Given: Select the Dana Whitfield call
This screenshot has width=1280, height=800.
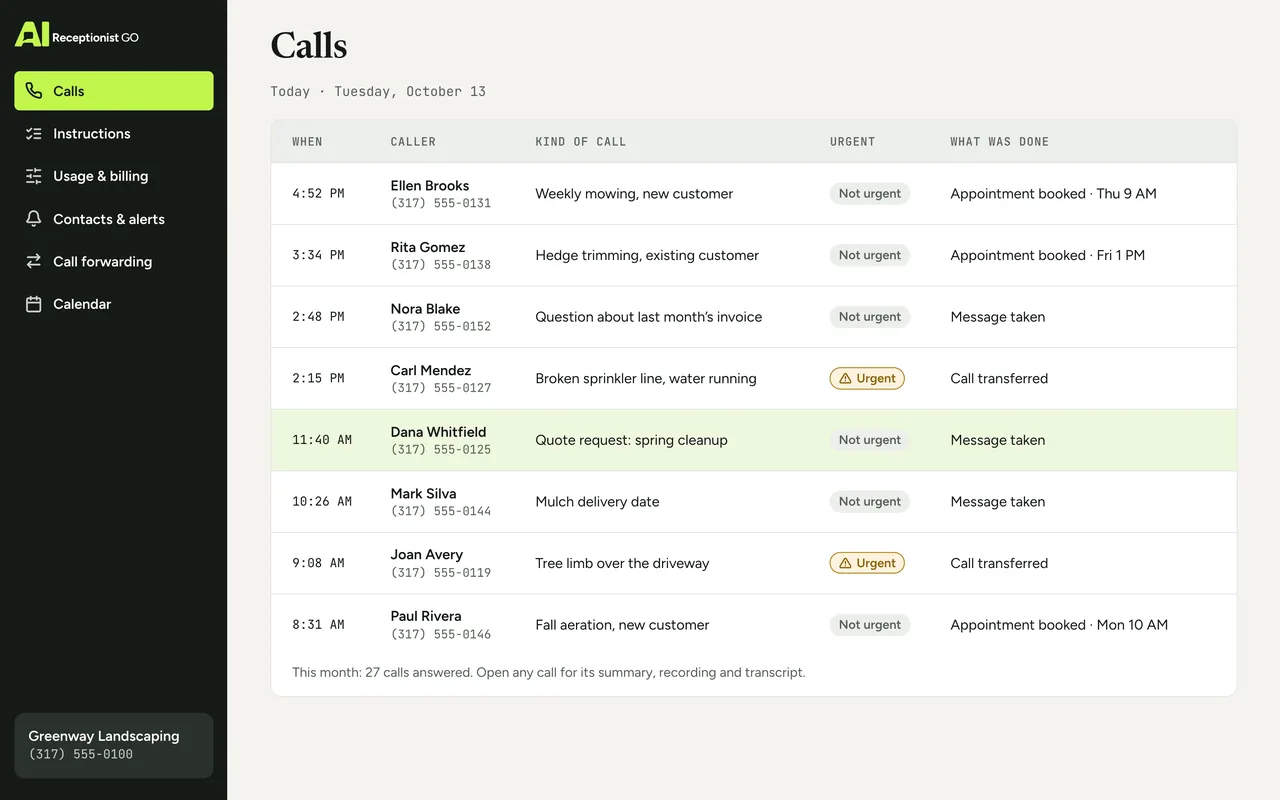Looking at the screenshot, I should (x=754, y=440).
